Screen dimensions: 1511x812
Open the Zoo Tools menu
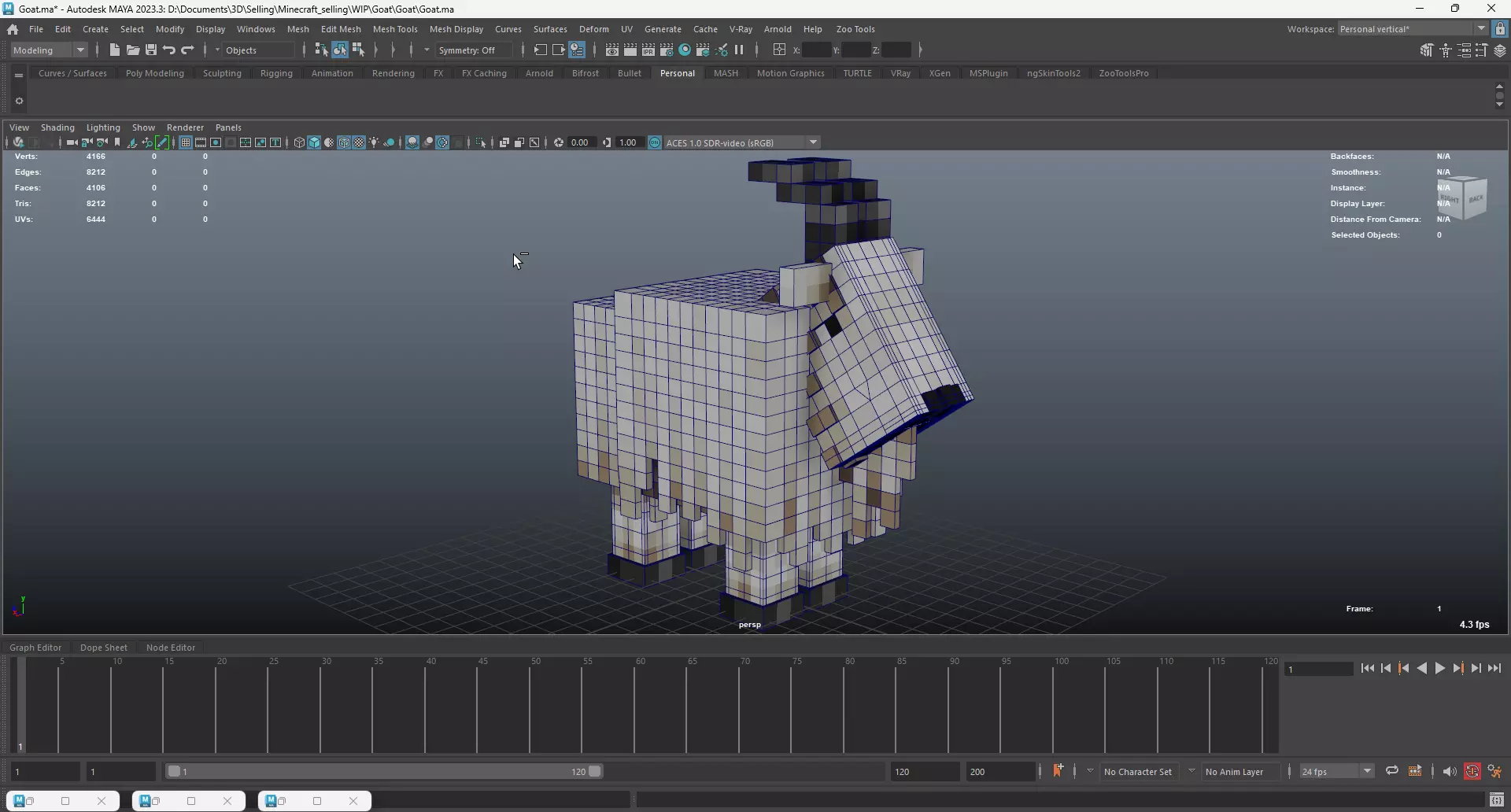855,29
